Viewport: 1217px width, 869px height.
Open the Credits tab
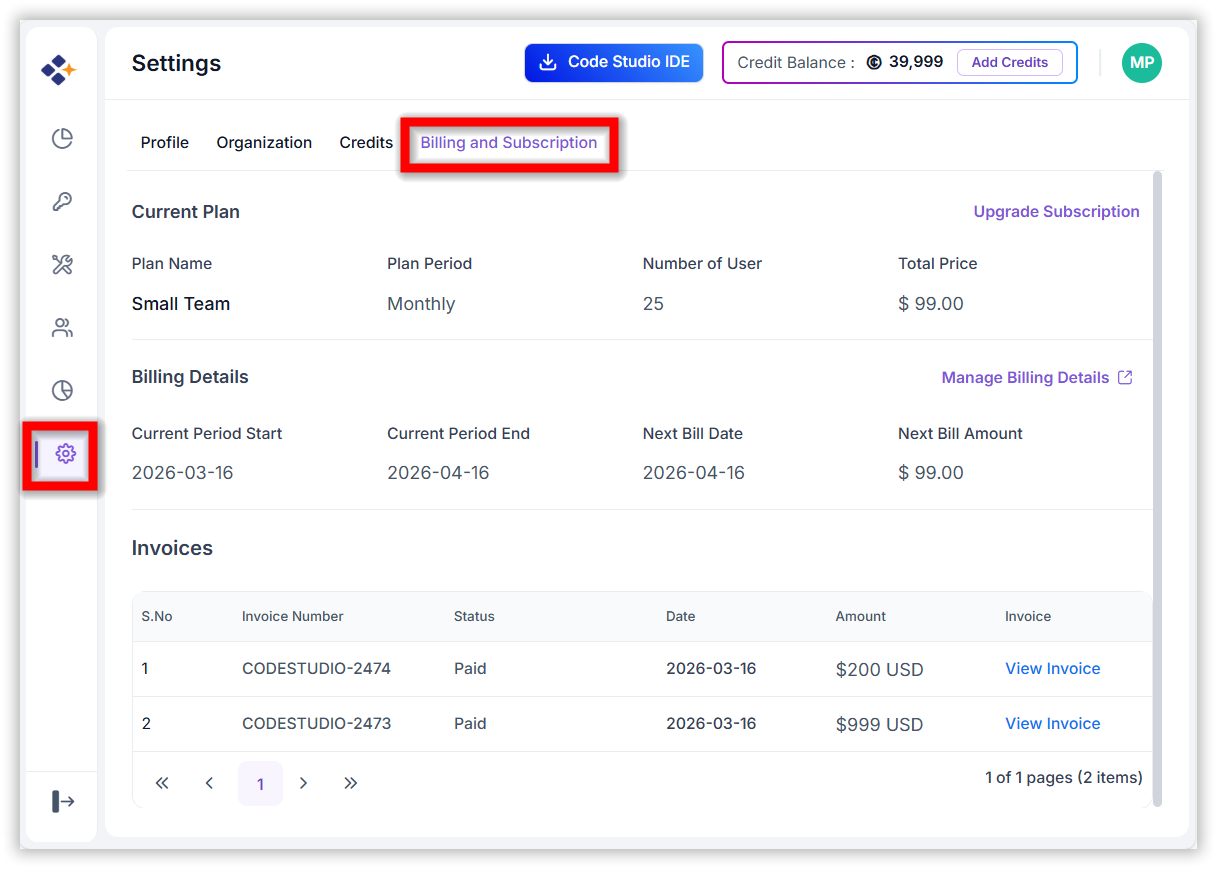tap(366, 143)
